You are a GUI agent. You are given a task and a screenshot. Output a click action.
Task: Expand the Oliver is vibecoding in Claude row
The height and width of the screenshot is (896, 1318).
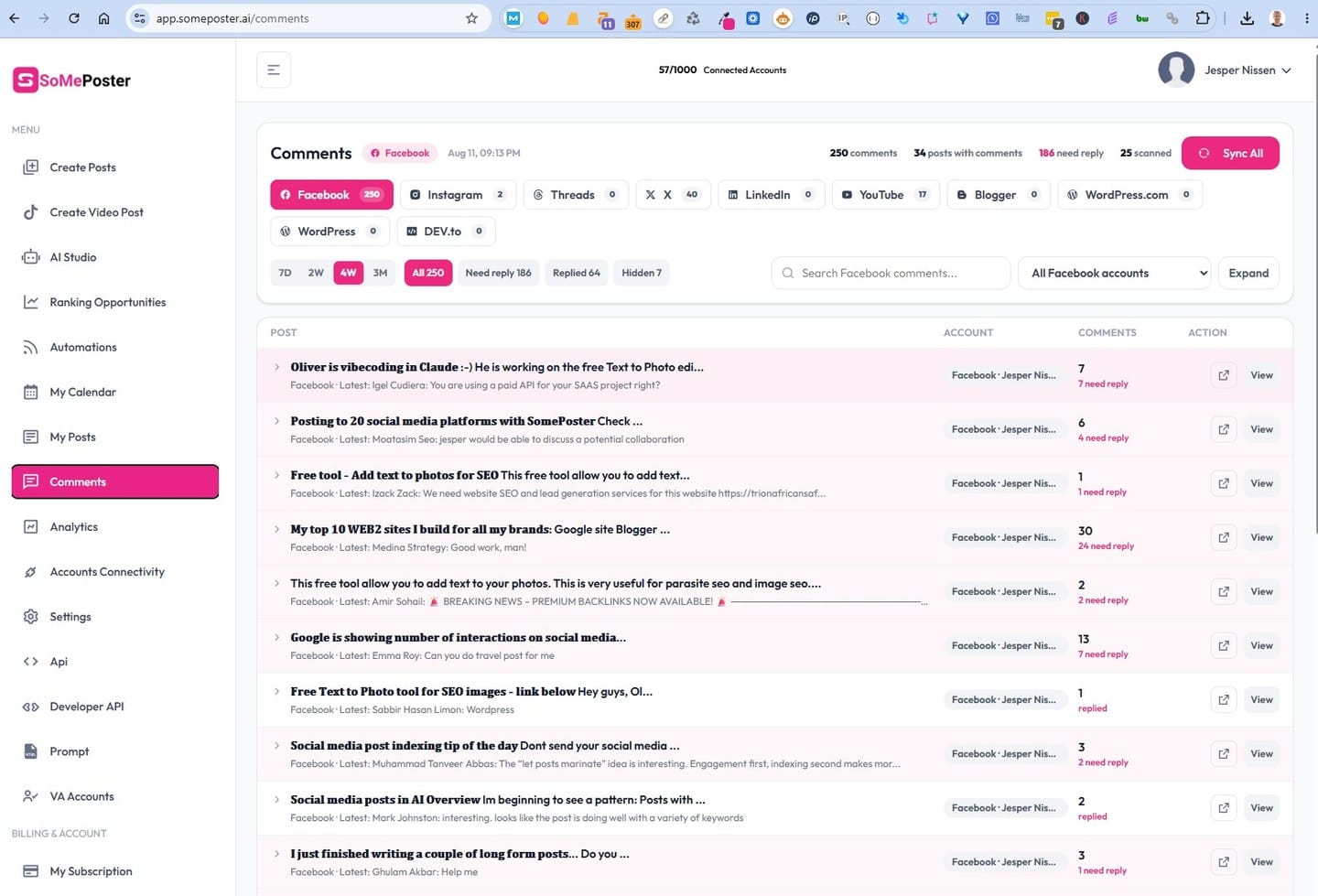pyautogui.click(x=276, y=367)
